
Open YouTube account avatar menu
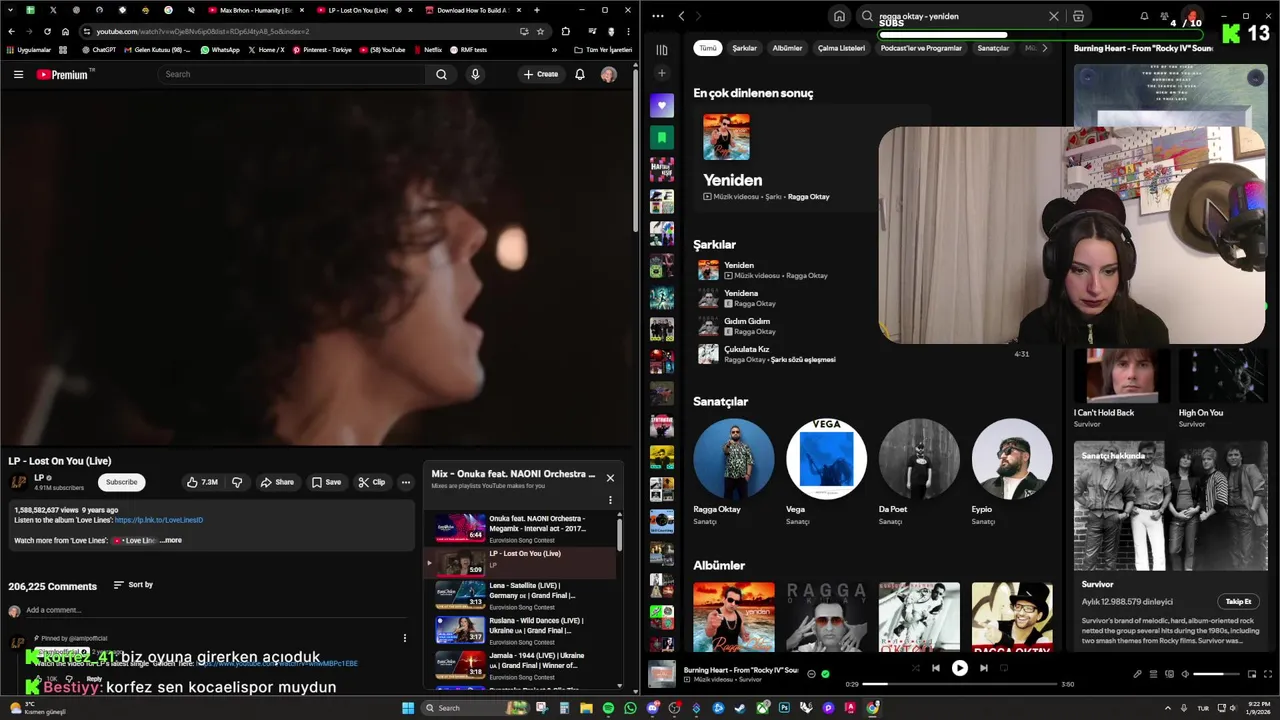[x=608, y=74]
